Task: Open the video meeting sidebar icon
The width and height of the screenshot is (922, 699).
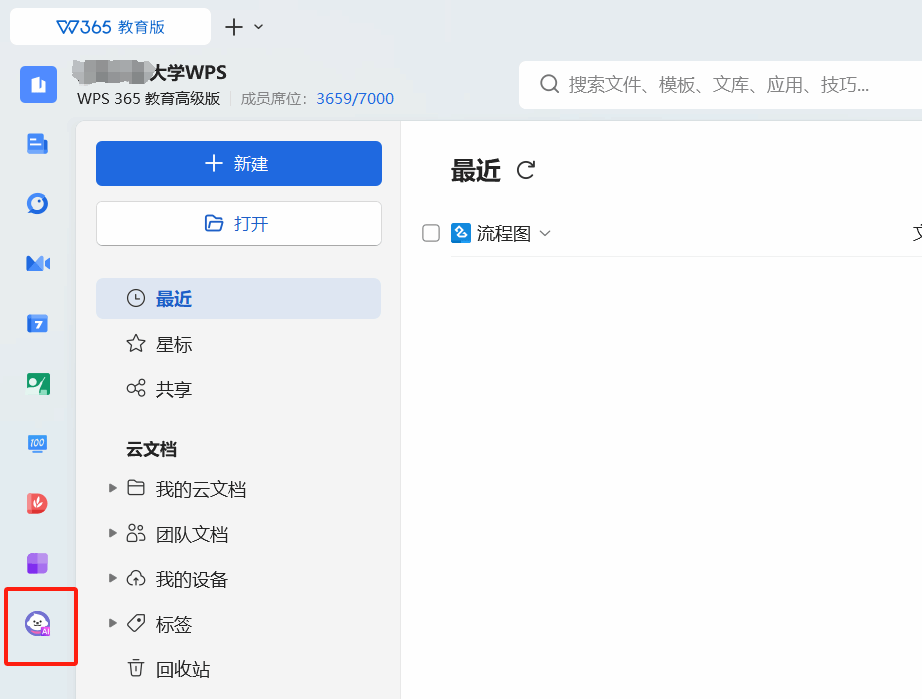Action: pos(38,263)
